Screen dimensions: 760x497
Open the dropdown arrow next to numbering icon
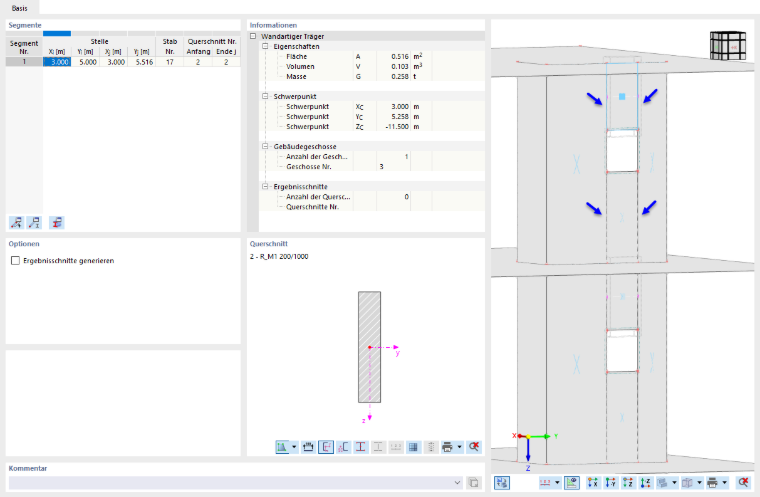click(x=557, y=482)
